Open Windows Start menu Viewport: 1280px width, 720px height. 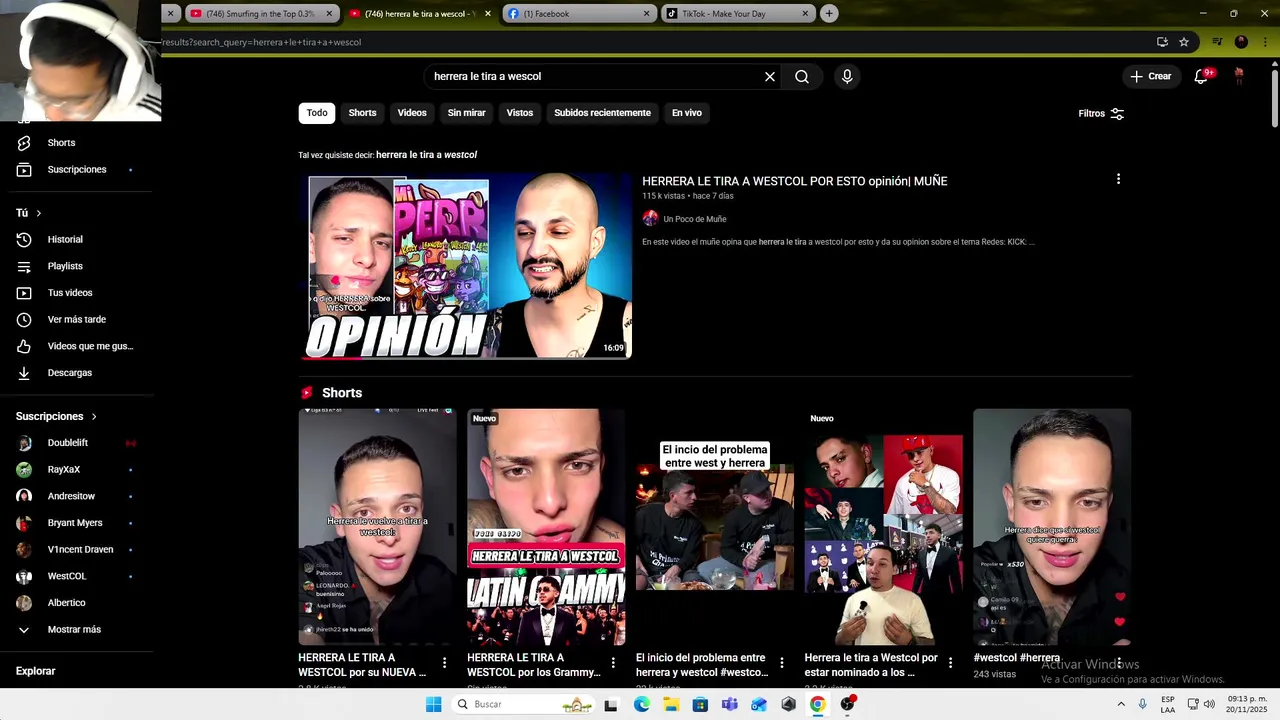(433, 705)
